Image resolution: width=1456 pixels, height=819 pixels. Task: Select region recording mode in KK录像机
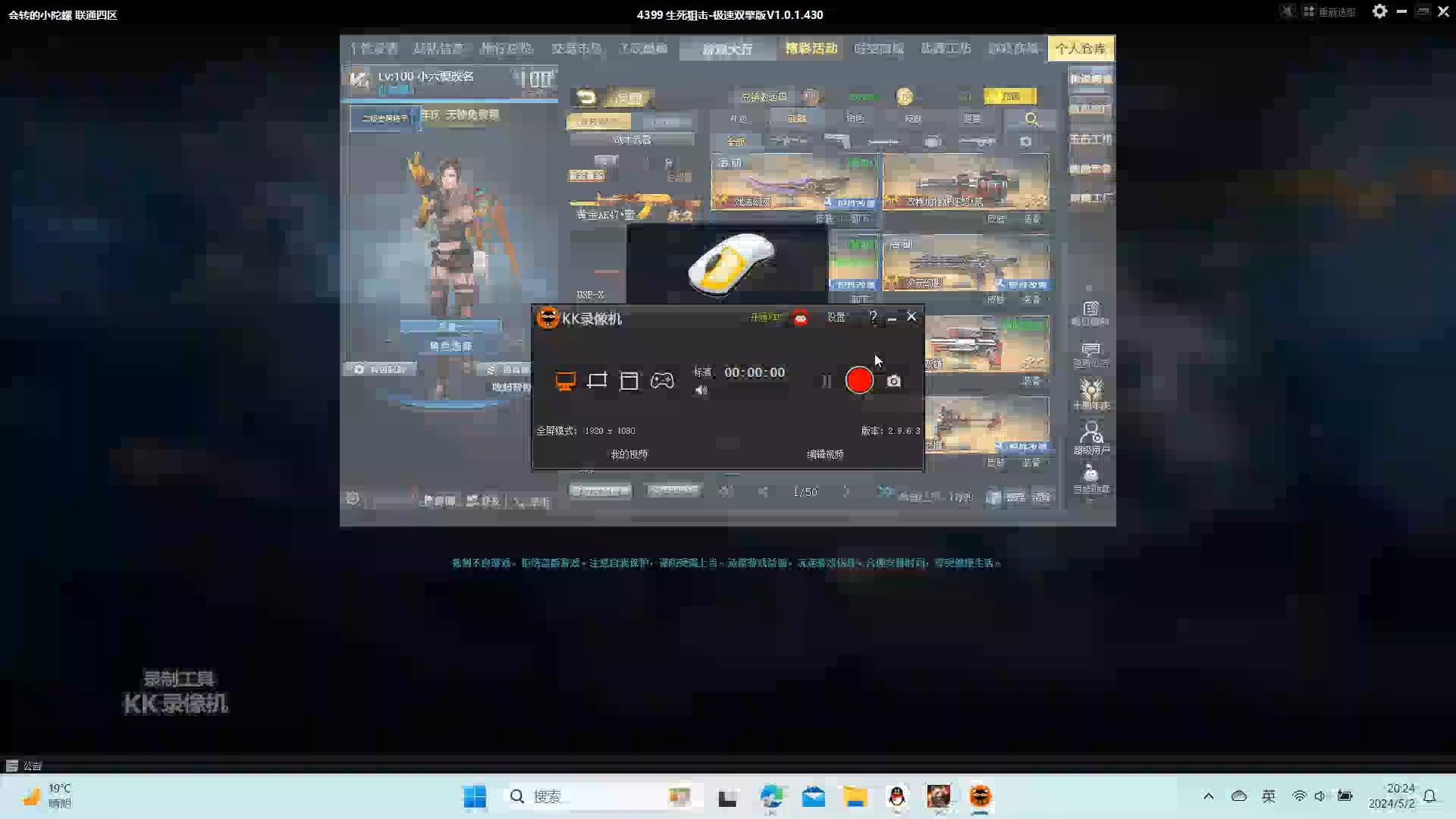[598, 381]
